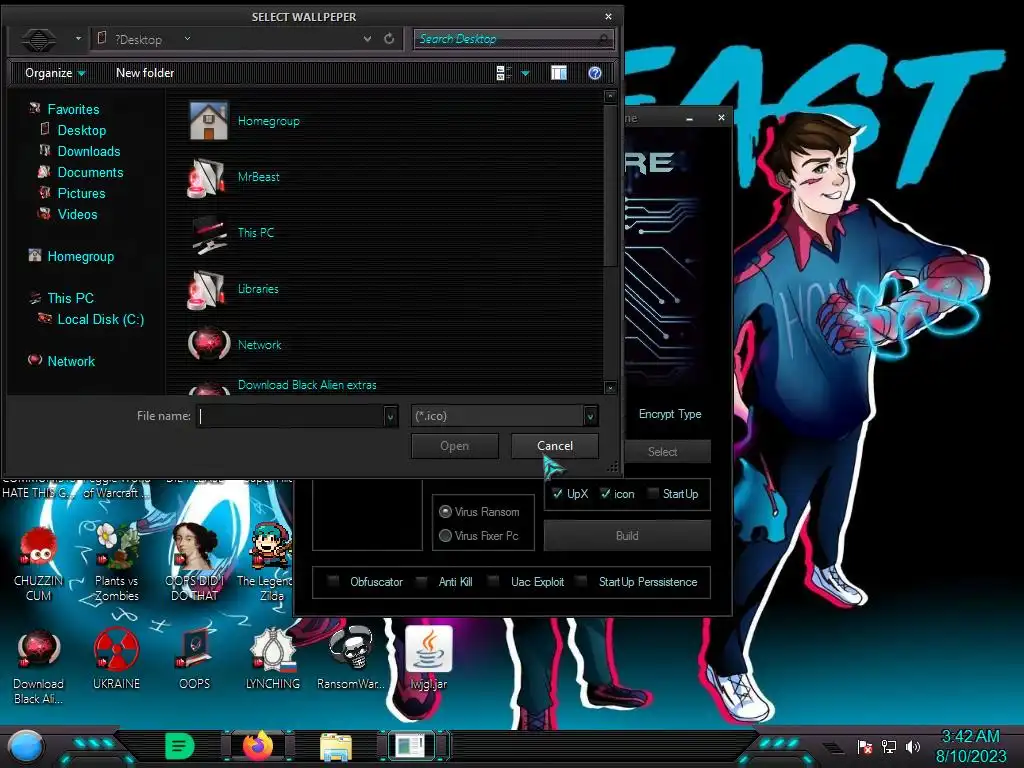Click the scrollbar down arrow

(x=610, y=387)
